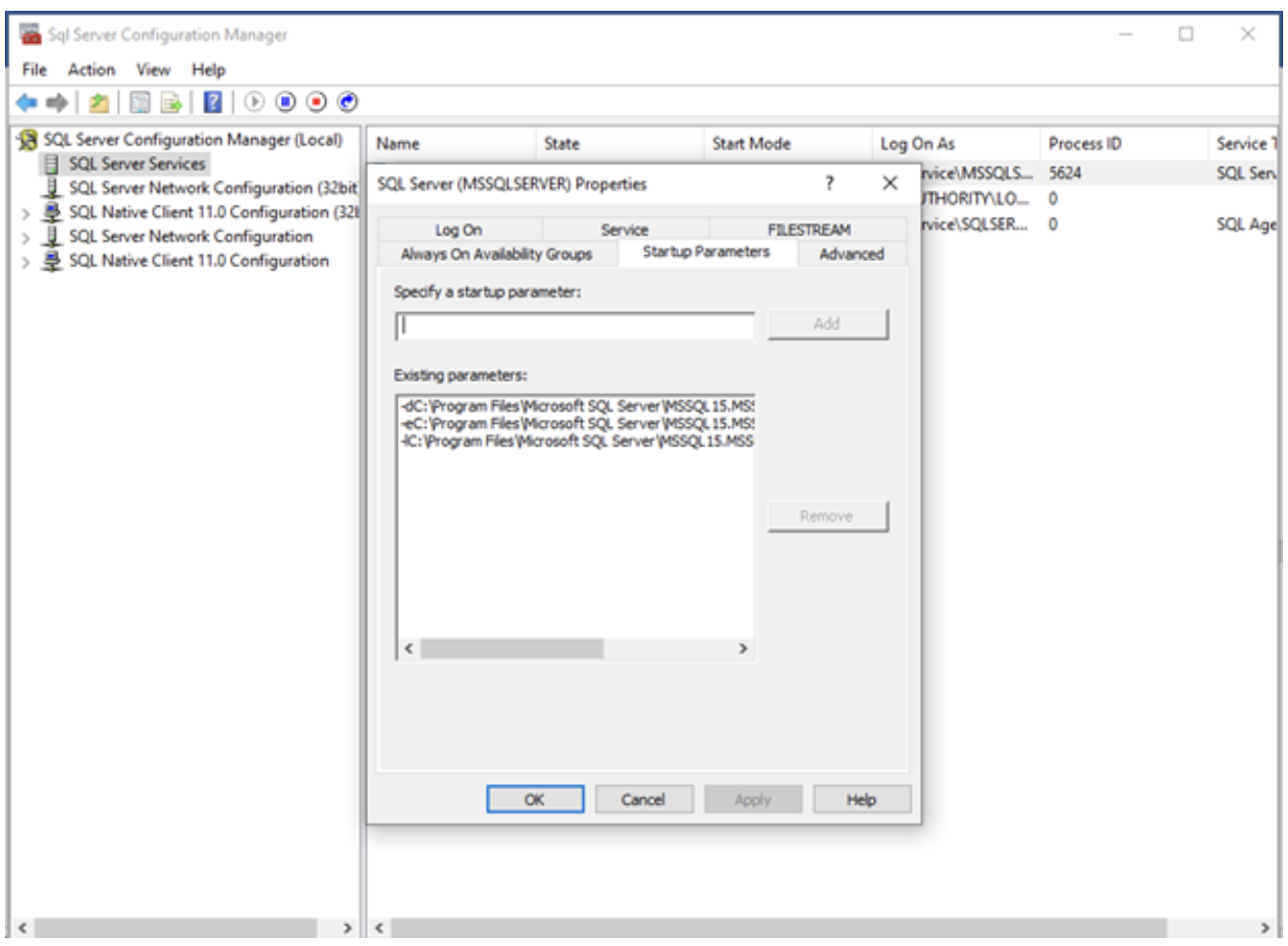Select the Startup Parameters tab
This screenshot has width=1288, height=946.
(x=706, y=252)
